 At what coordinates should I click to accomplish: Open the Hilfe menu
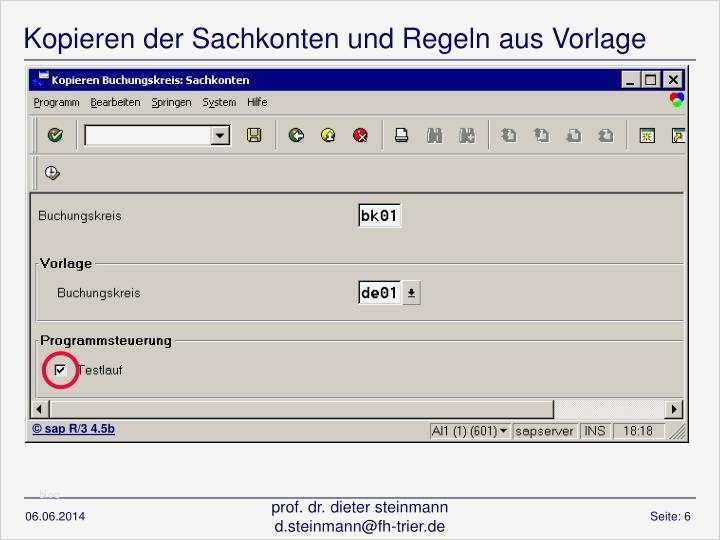point(257,102)
